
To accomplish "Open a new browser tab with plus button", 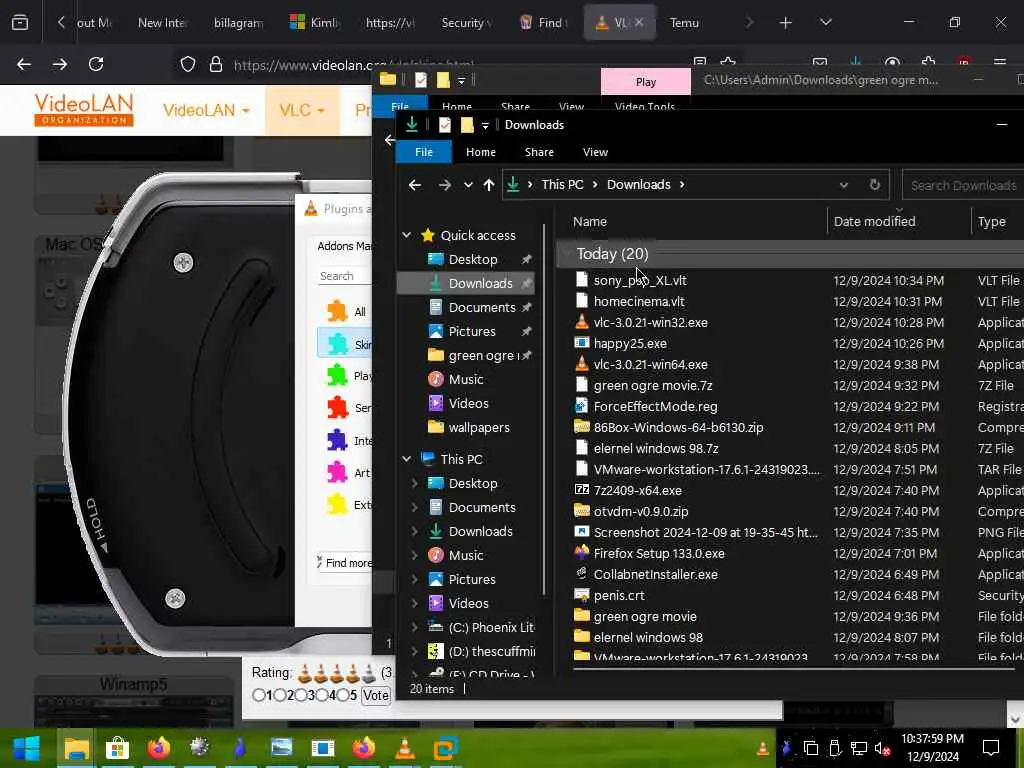I will 785,23.
